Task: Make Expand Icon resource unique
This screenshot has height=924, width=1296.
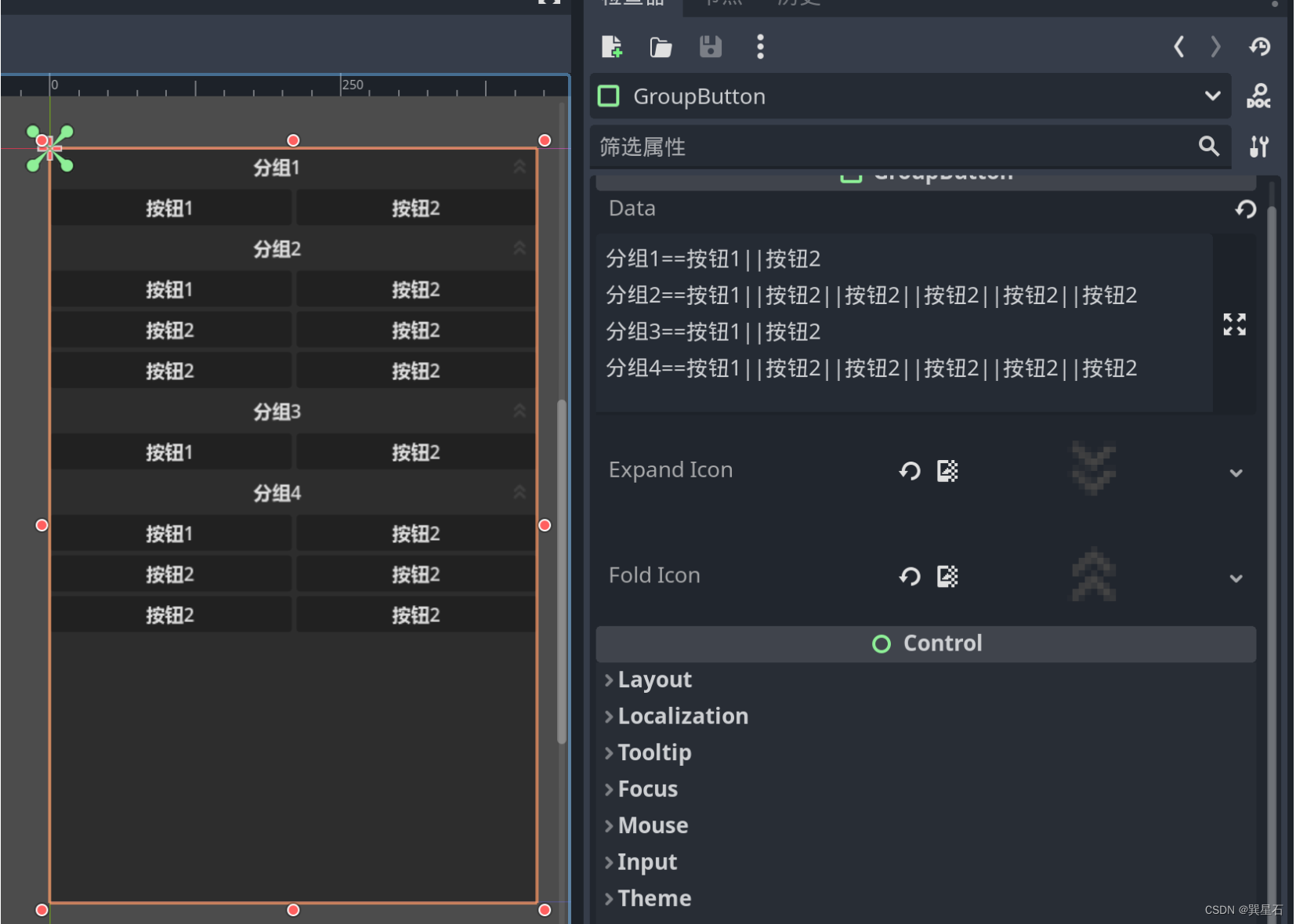Action: tap(947, 471)
